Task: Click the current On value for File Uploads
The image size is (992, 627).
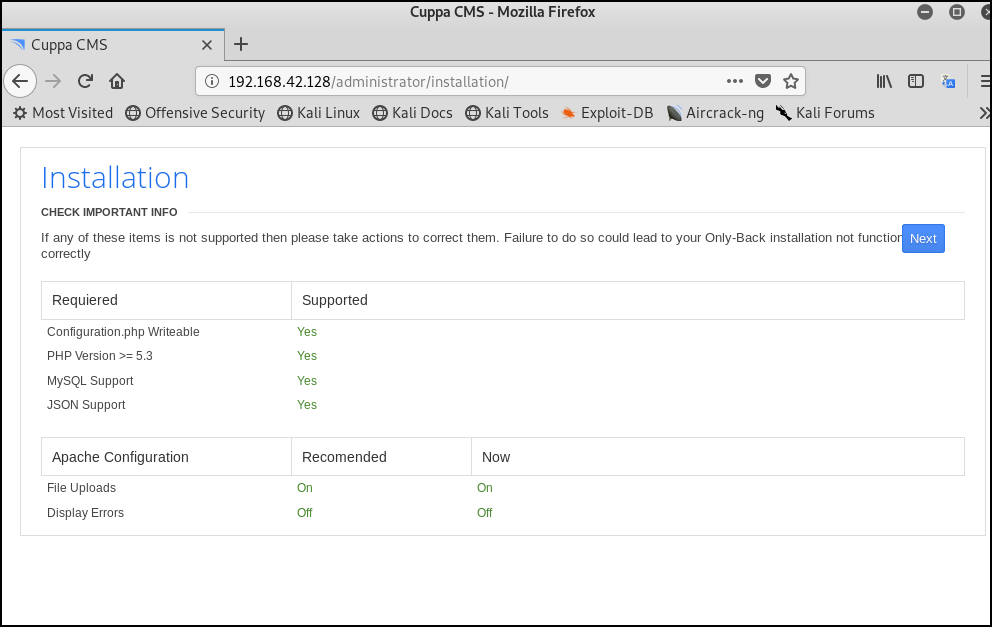Action: coord(485,488)
